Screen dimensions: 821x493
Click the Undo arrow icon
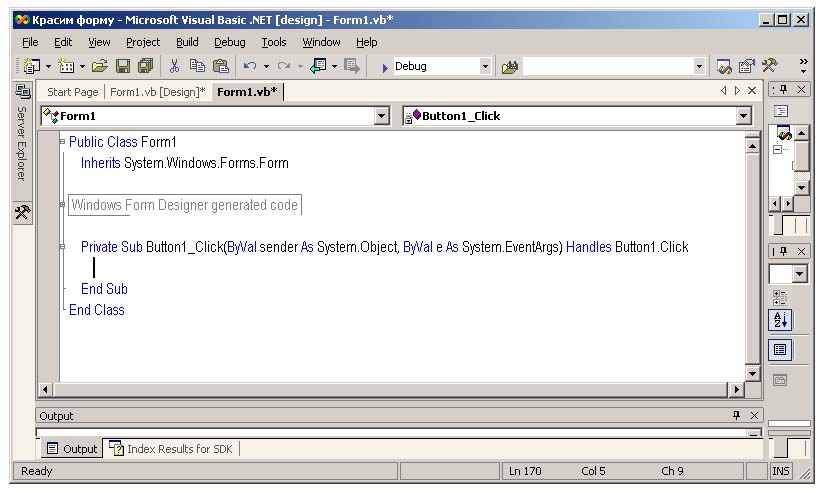tap(250, 66)
